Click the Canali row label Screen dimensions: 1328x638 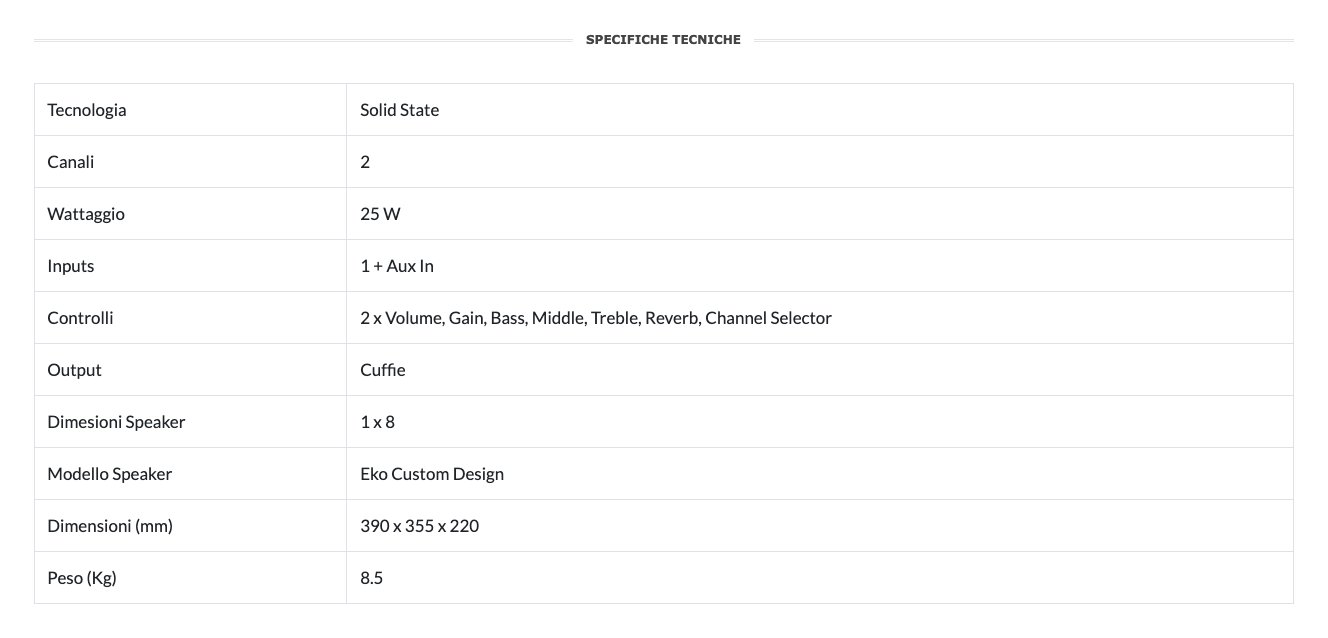[71, 162]
